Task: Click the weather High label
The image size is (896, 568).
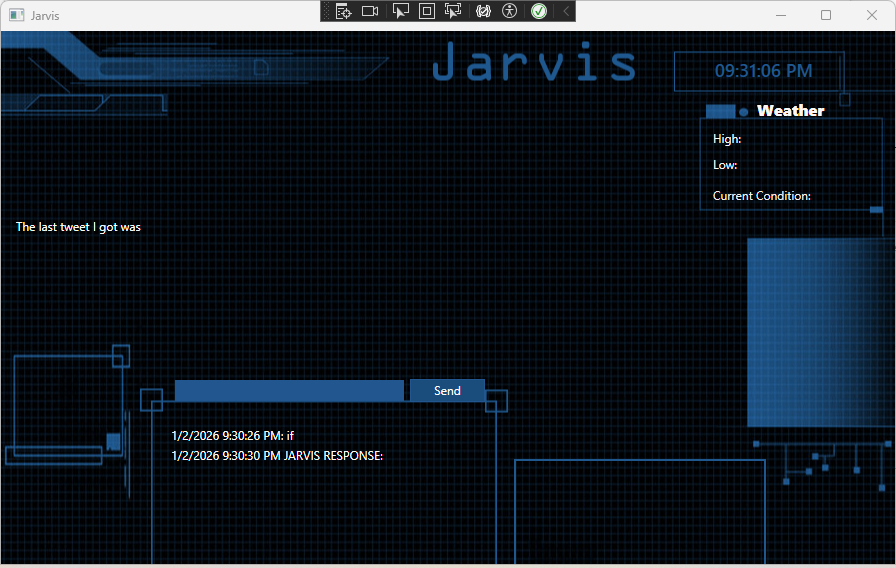Action: [x=727, y=139]
